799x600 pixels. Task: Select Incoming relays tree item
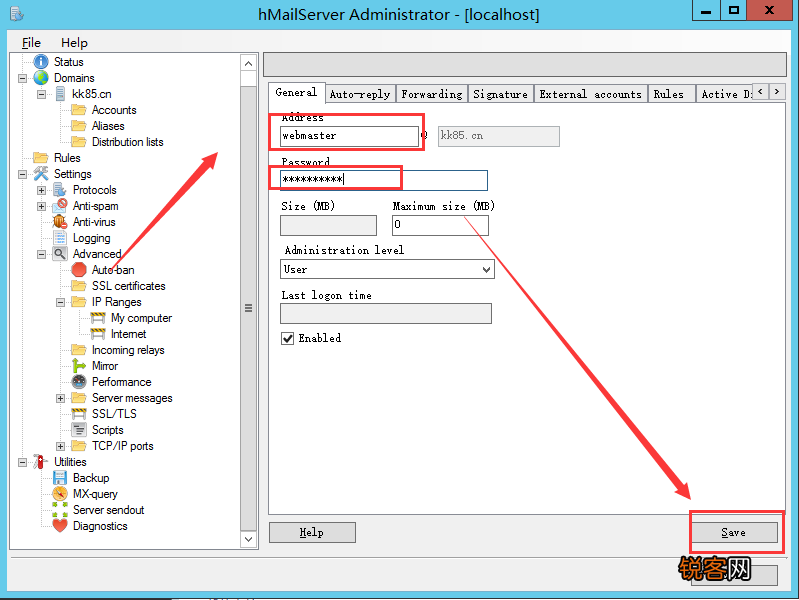128,350
